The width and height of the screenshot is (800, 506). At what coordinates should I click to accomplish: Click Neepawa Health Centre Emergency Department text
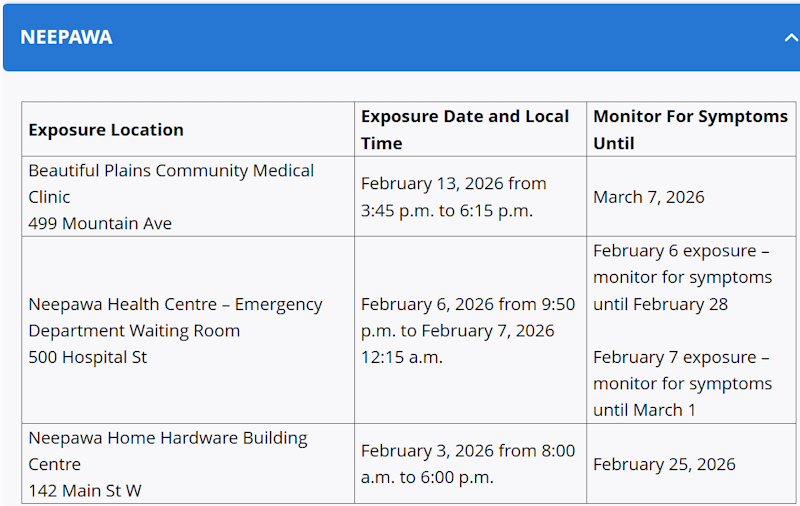pyautogui.click(x=175, y=317)
